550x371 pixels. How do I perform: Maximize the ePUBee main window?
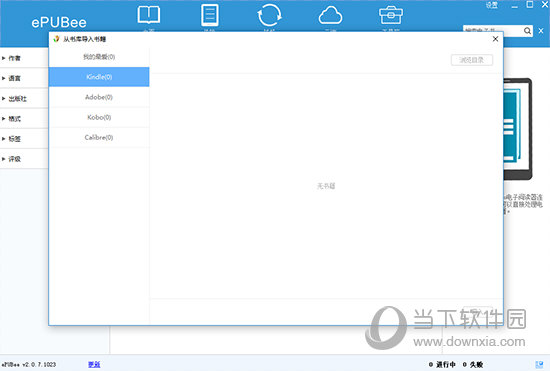pyautogui.click(x=530, y=5)
